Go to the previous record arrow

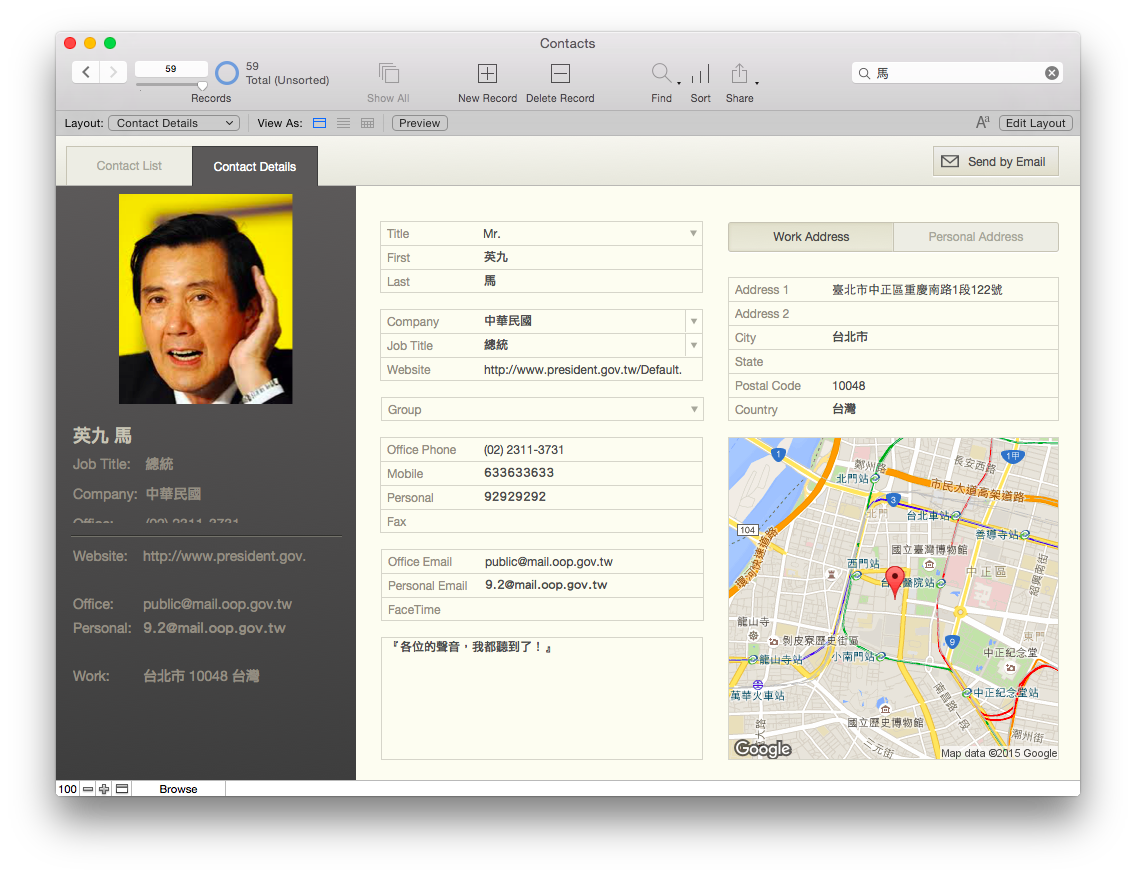click(86, 72)
